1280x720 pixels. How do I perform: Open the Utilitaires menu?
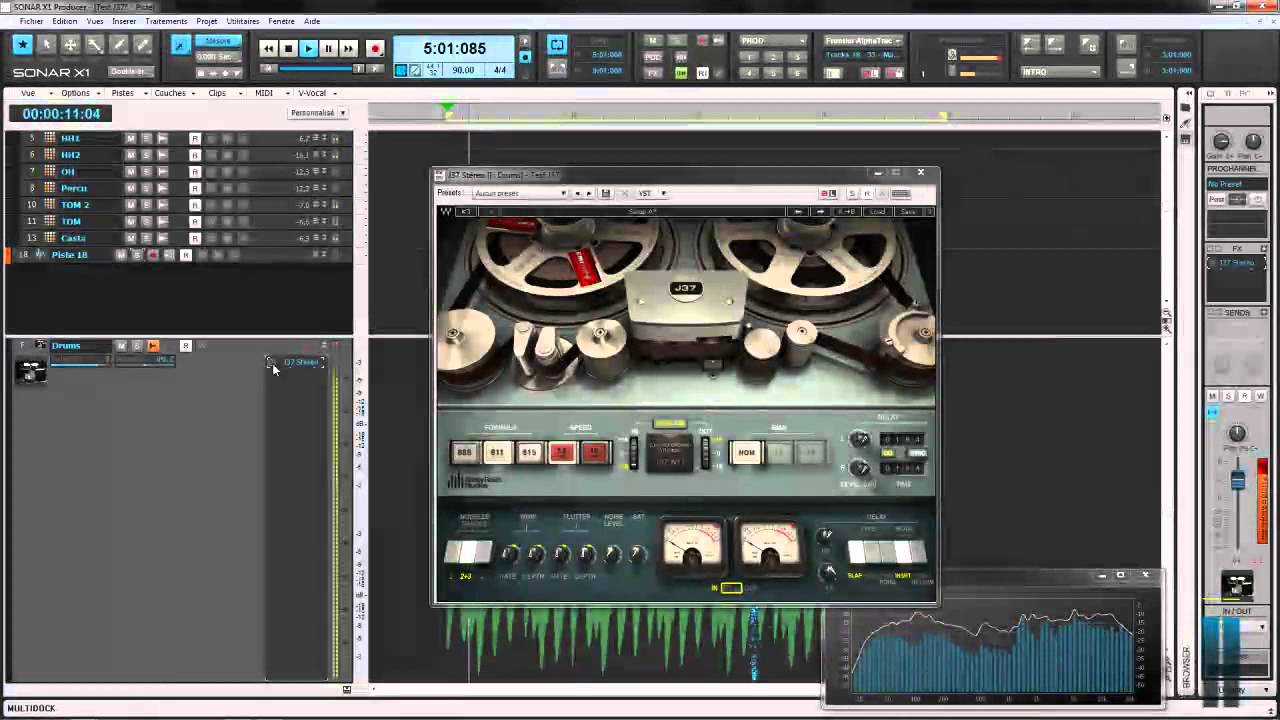243,21
